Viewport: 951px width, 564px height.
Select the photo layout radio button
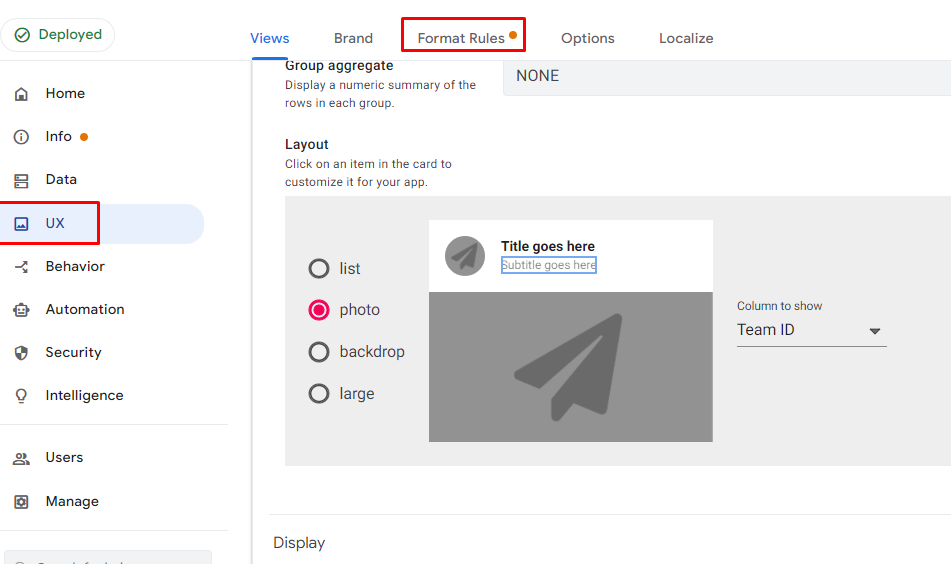(319, 310)
